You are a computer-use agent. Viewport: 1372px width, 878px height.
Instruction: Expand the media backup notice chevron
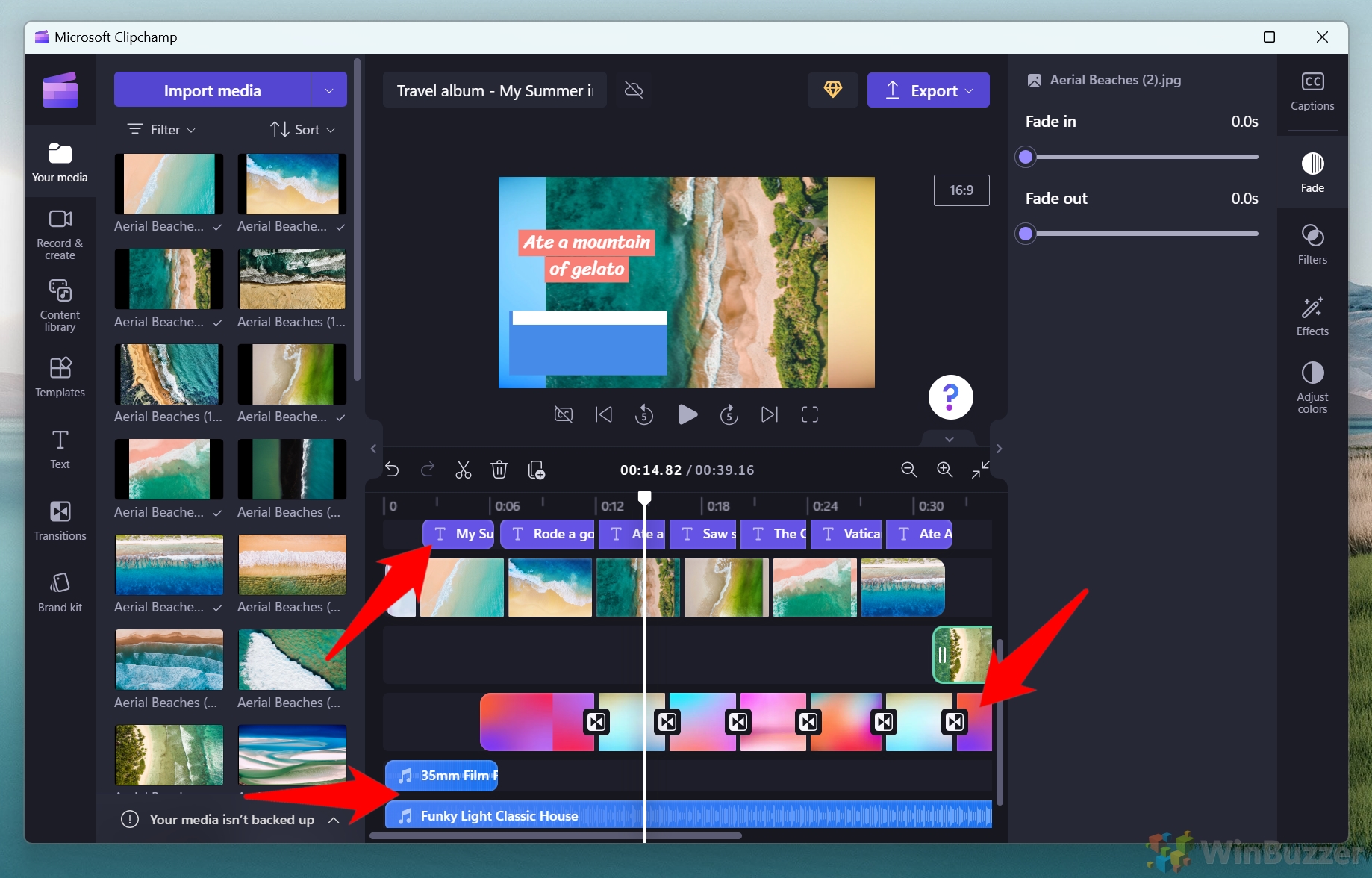tap(334, 820)
